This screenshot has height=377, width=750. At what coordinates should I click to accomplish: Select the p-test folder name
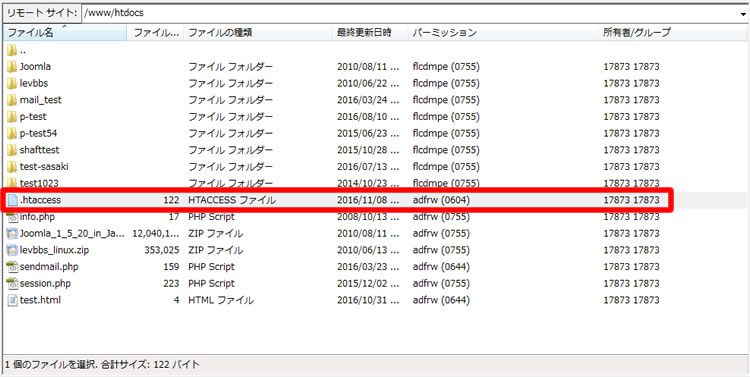pyautogui.click(x=33, y=117)
